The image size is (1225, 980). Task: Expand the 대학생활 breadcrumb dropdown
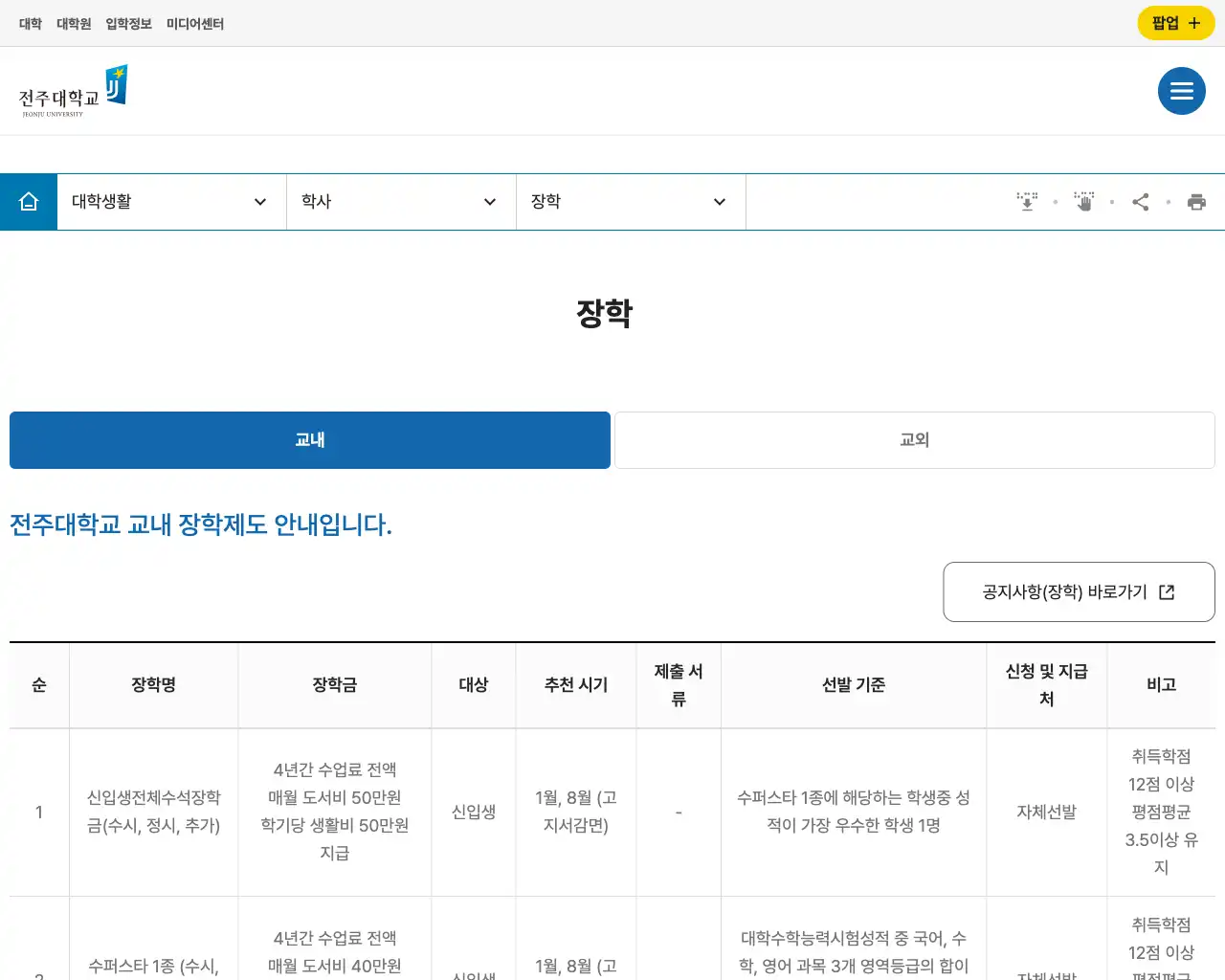[172, 202]
